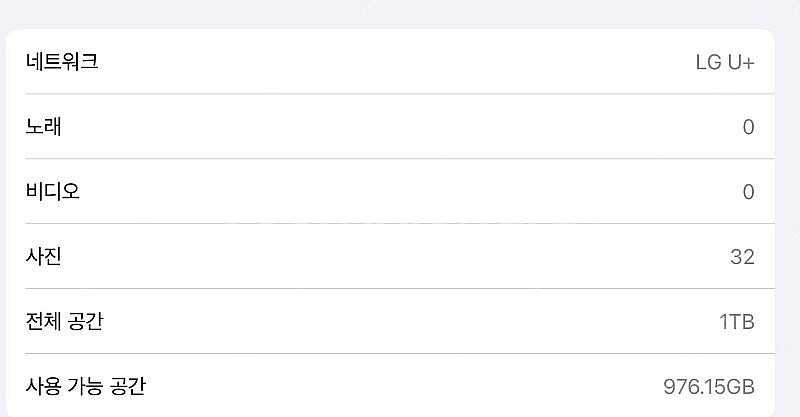
Task: Tap the 노래 label
Action: 43,127
